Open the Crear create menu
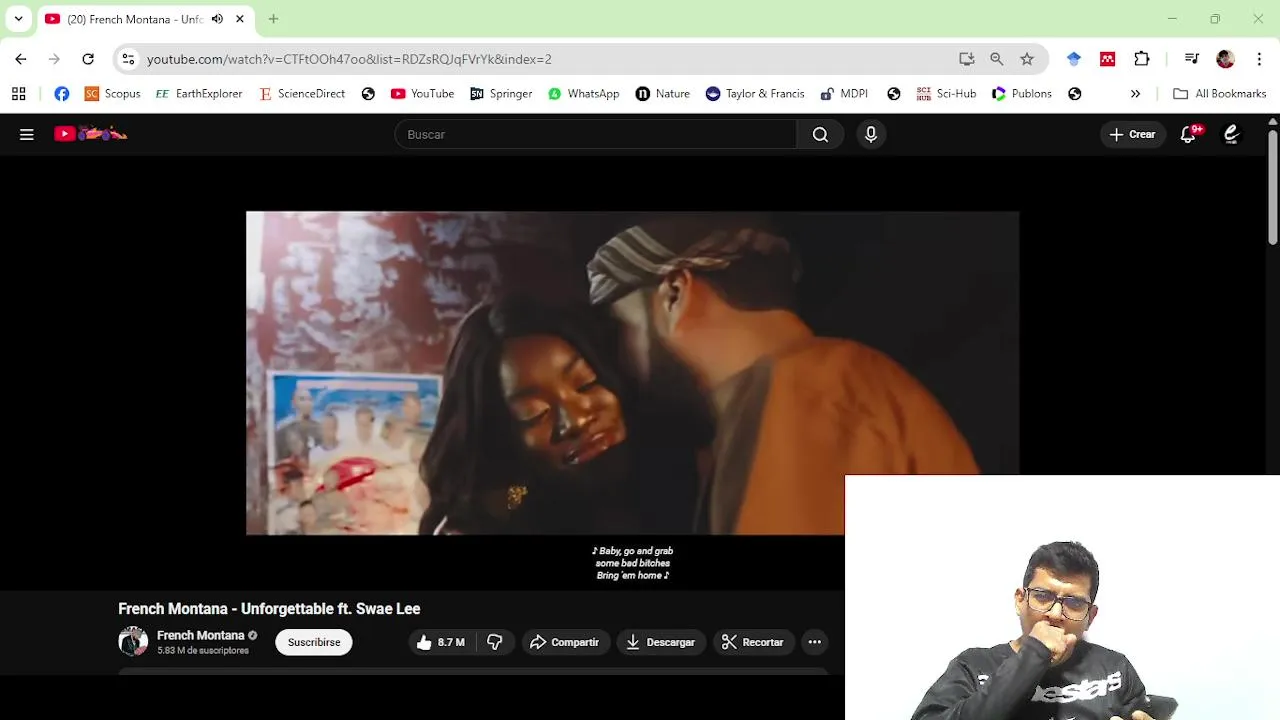This screenshot has height=720, width=1280. point(1132,134)
